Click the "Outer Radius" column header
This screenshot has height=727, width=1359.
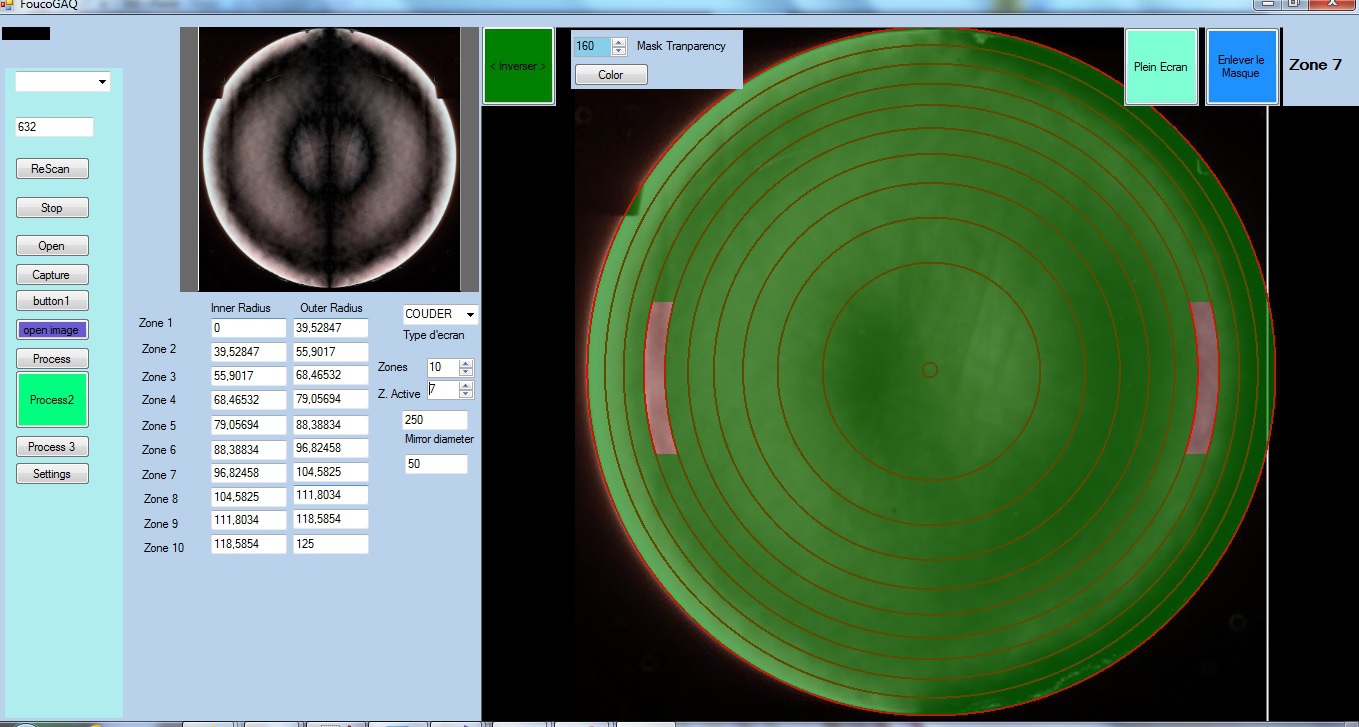tap(331, 308)
